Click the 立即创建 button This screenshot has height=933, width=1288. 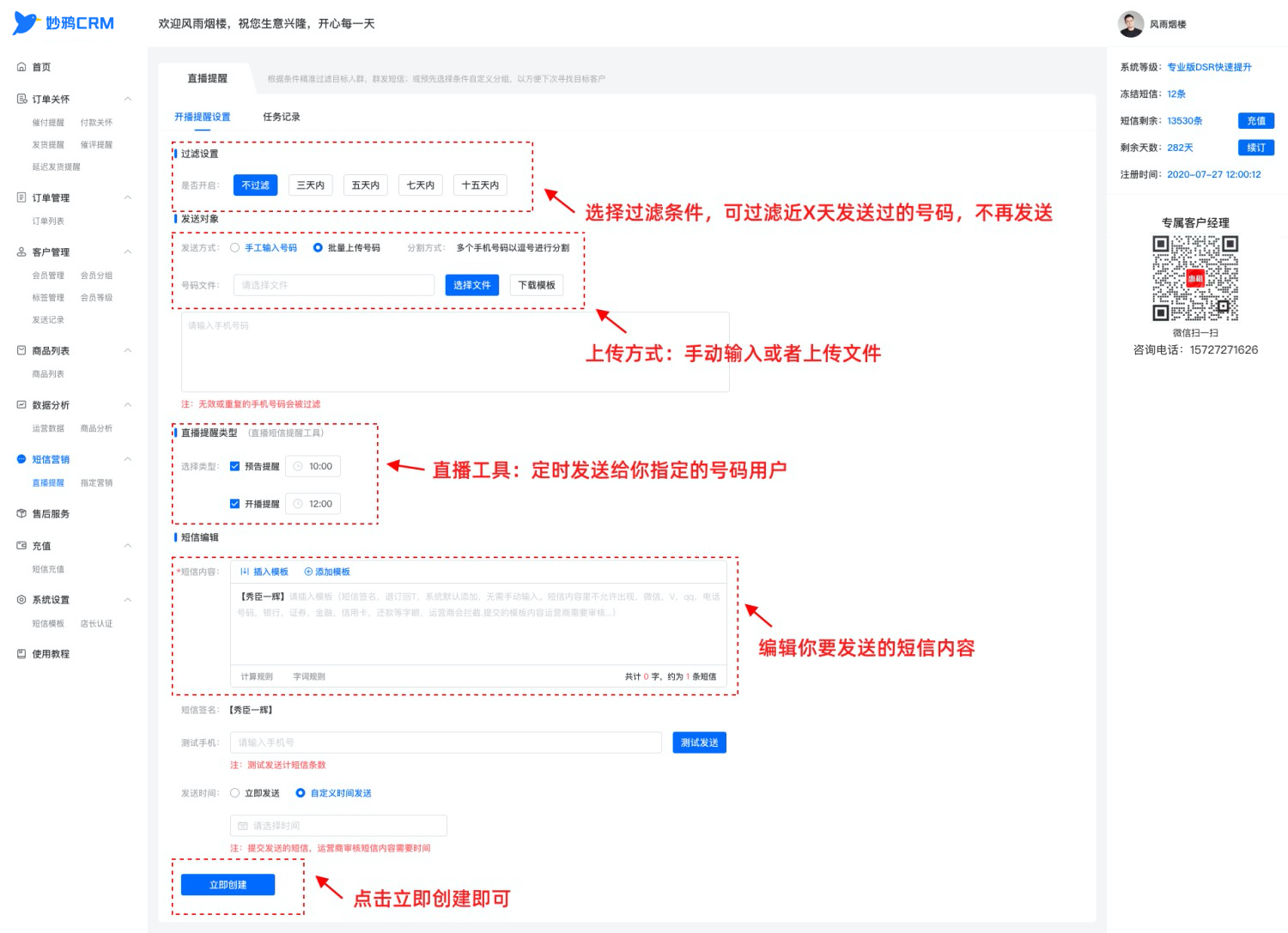(x=228, y=885)
